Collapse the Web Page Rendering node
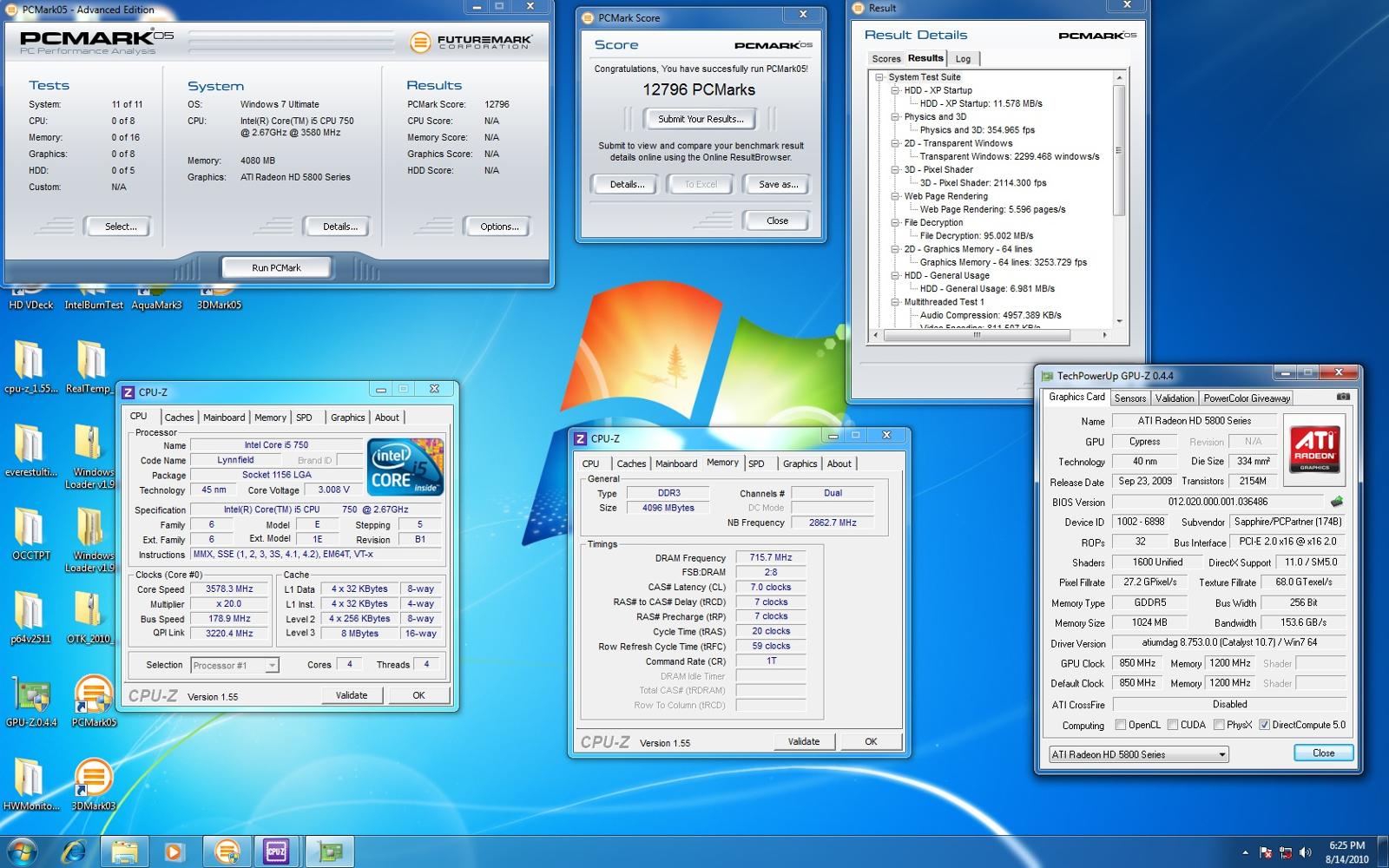 895,196
